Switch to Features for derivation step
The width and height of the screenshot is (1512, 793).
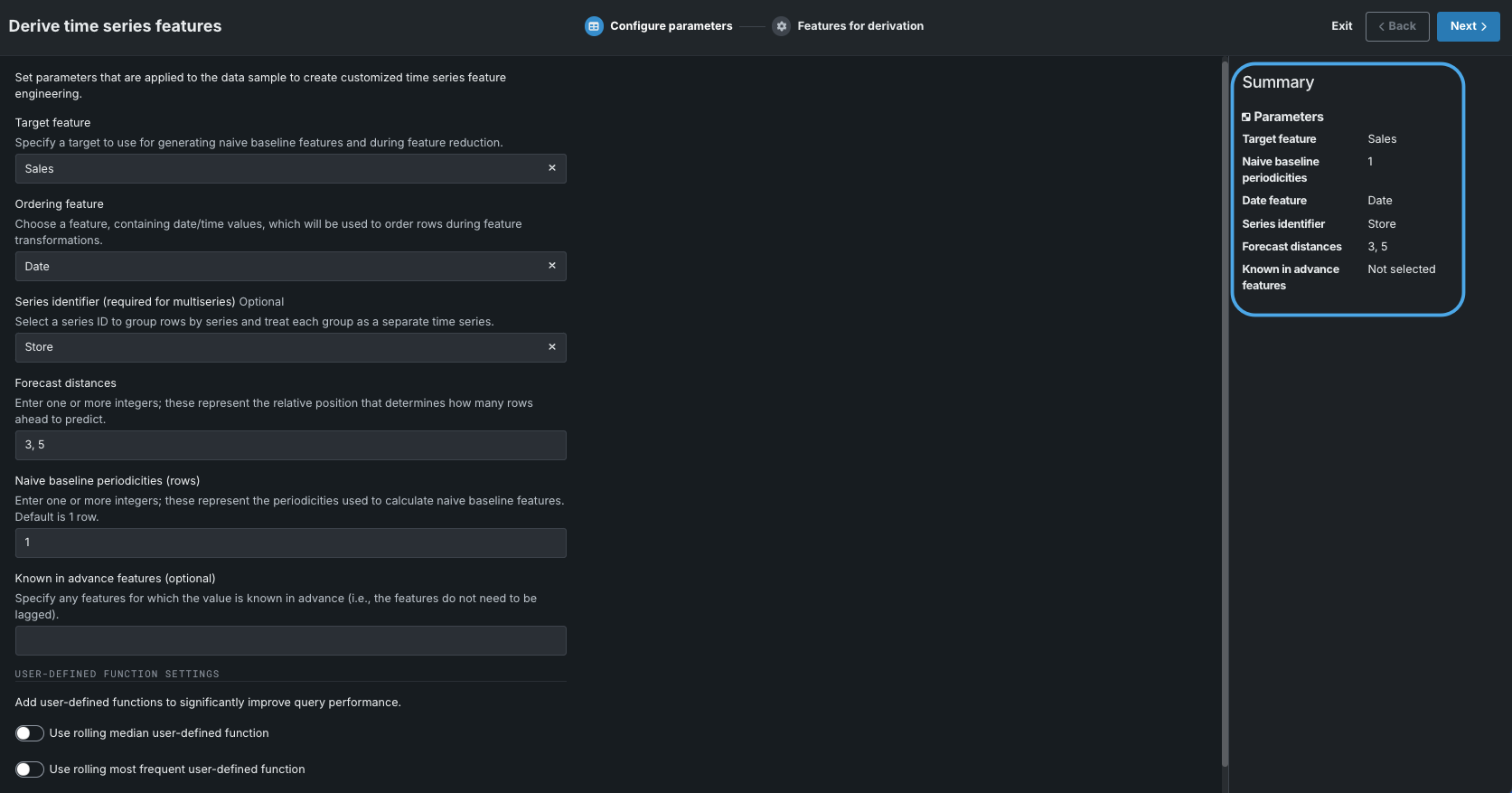coord(860,26)
